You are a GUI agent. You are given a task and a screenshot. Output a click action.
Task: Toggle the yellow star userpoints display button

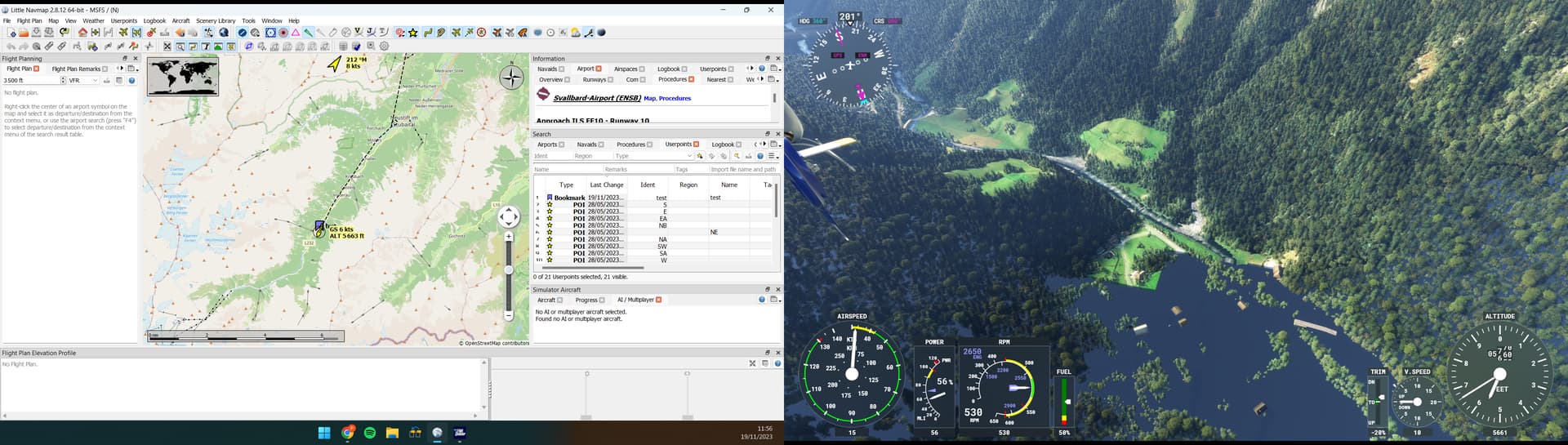pos(413,33)
